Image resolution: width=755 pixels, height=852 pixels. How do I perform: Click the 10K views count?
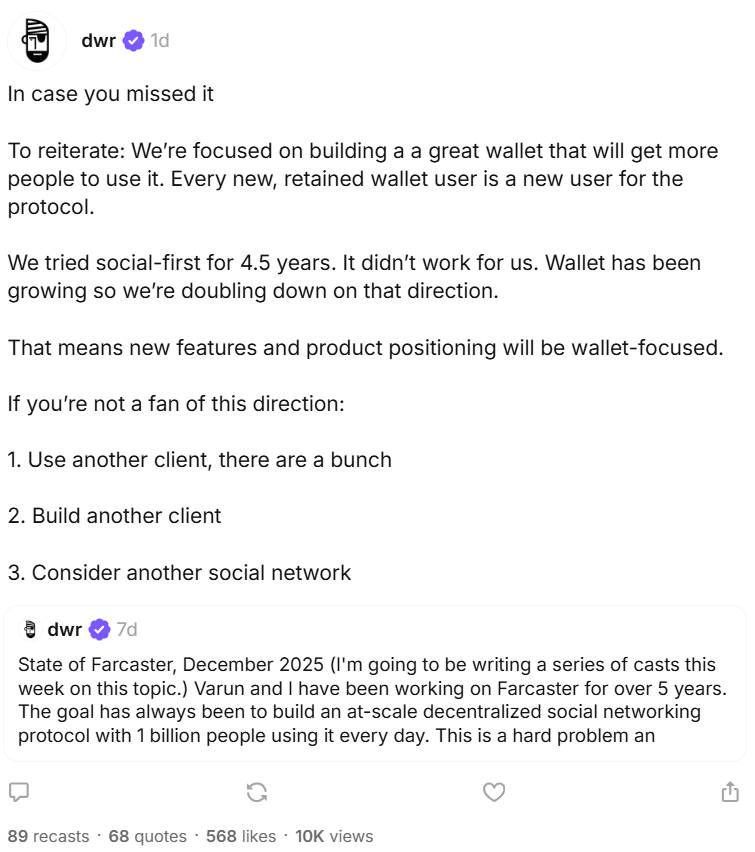(334, 836)
